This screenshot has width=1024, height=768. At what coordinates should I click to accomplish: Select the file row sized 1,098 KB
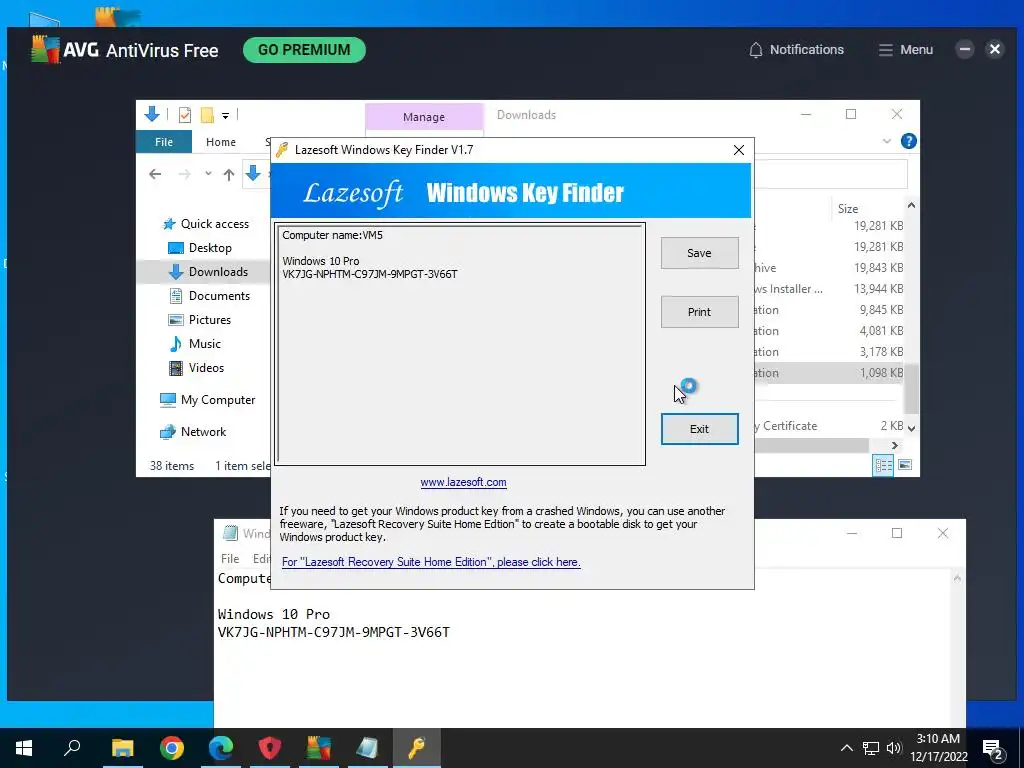828,373
